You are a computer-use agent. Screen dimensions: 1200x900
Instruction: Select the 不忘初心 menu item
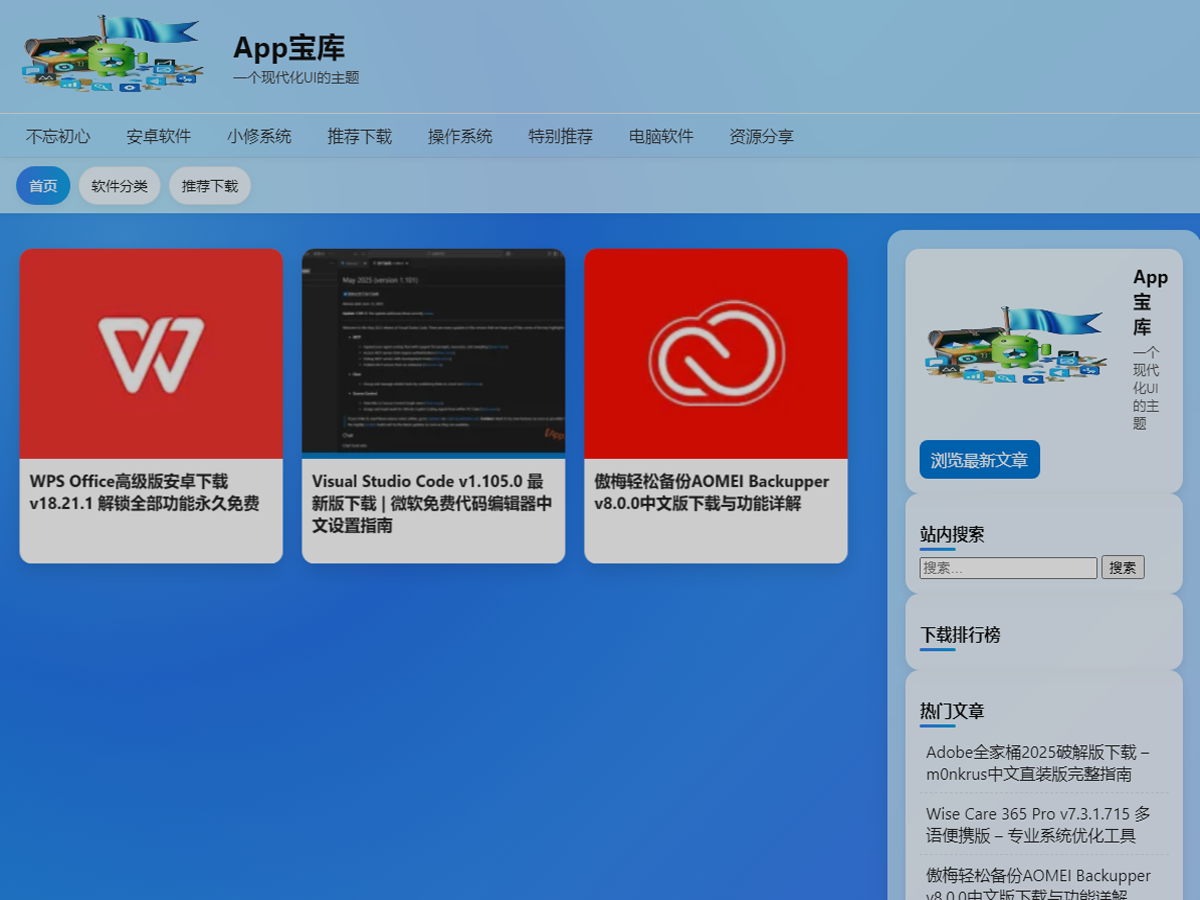pos(58,137)
